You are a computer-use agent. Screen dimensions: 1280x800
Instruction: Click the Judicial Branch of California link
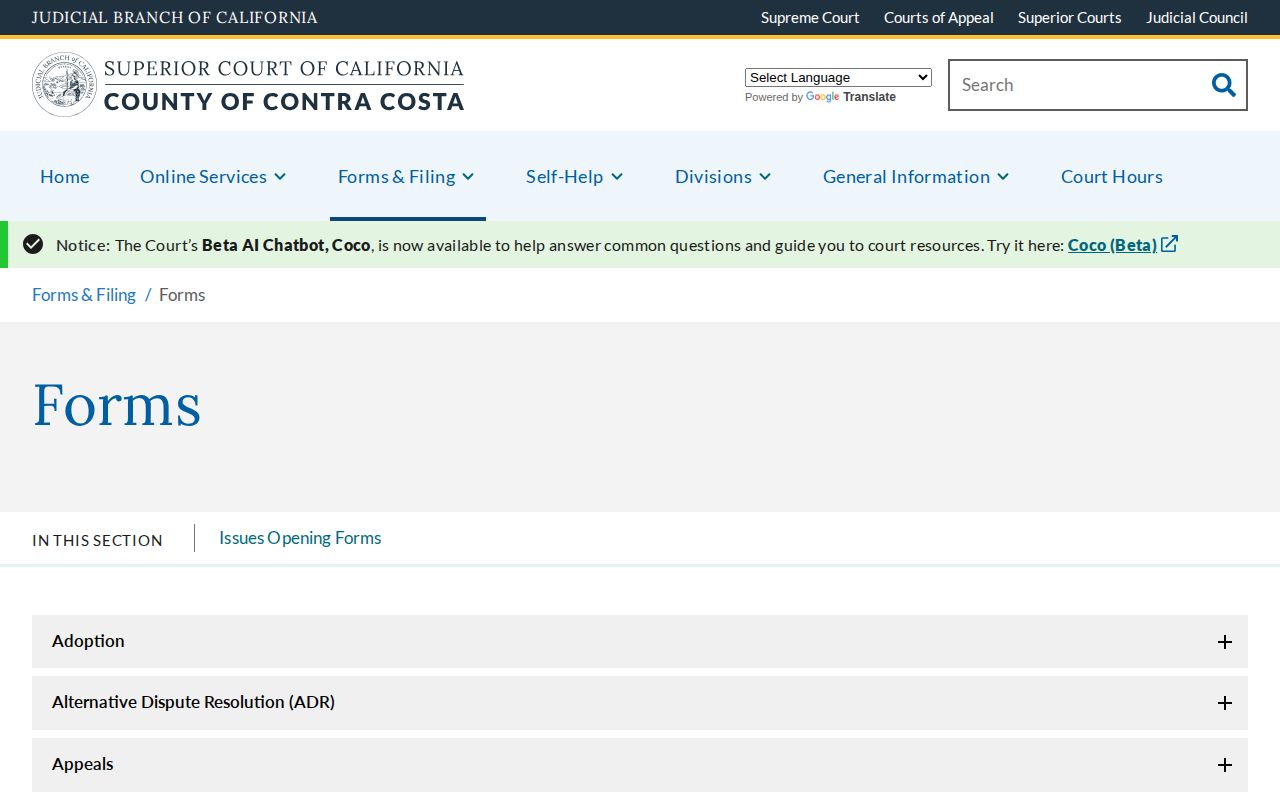click(175, 17)
